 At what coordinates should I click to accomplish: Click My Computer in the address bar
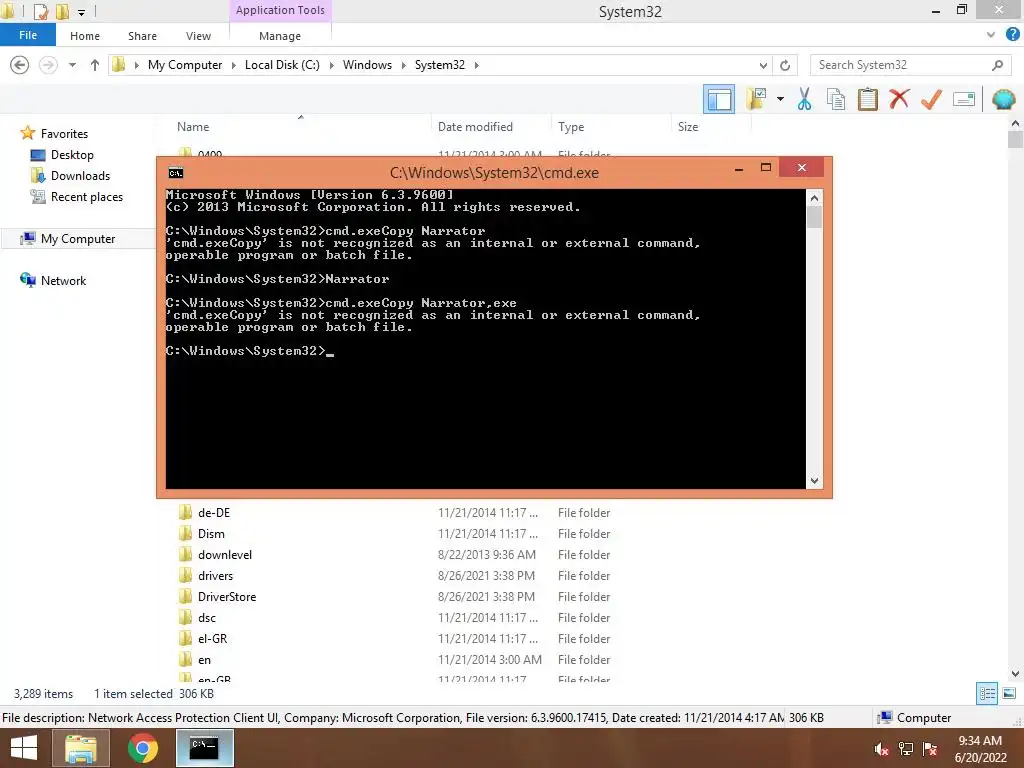click(185, 65)
